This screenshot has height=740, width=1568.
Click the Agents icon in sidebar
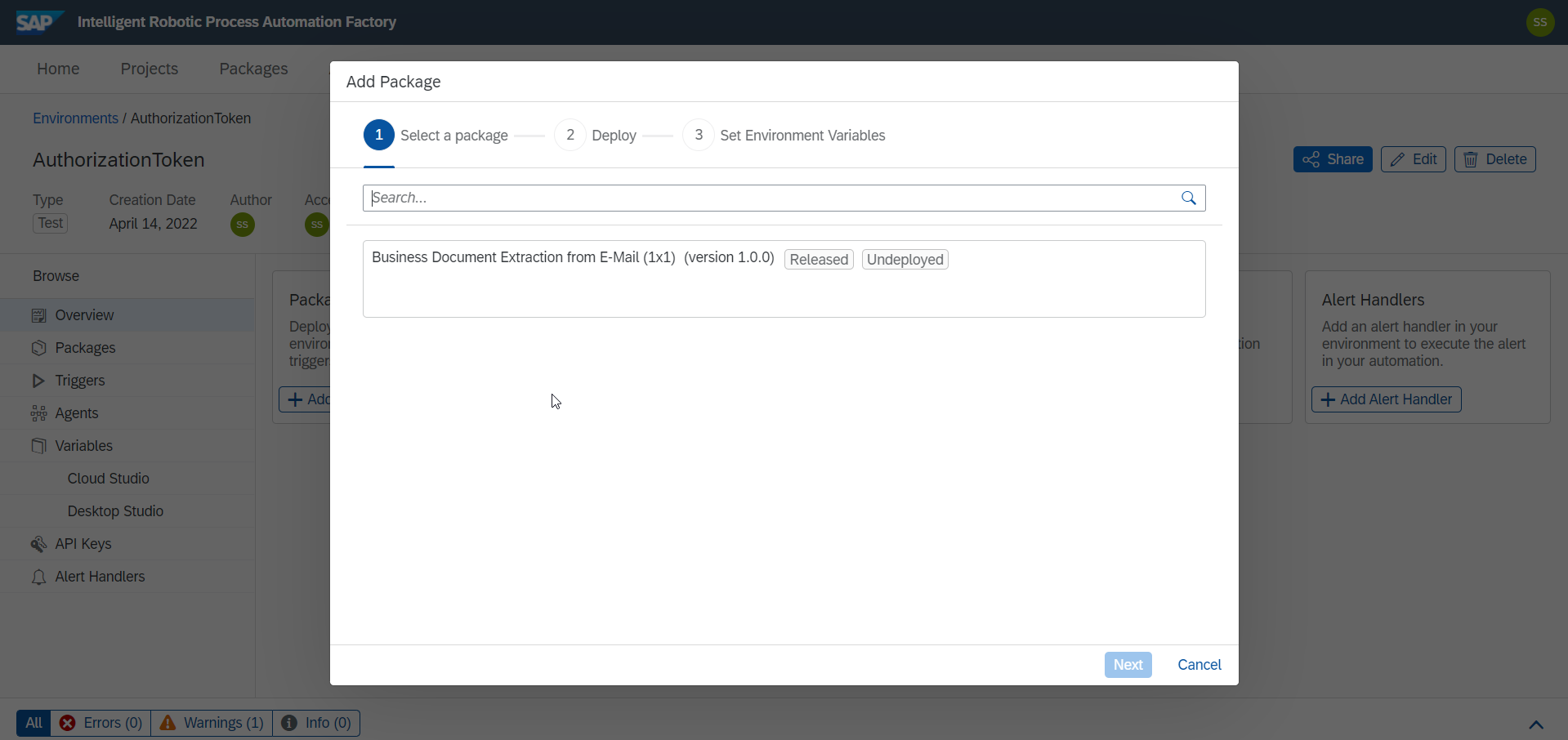(x=38, y=413)
